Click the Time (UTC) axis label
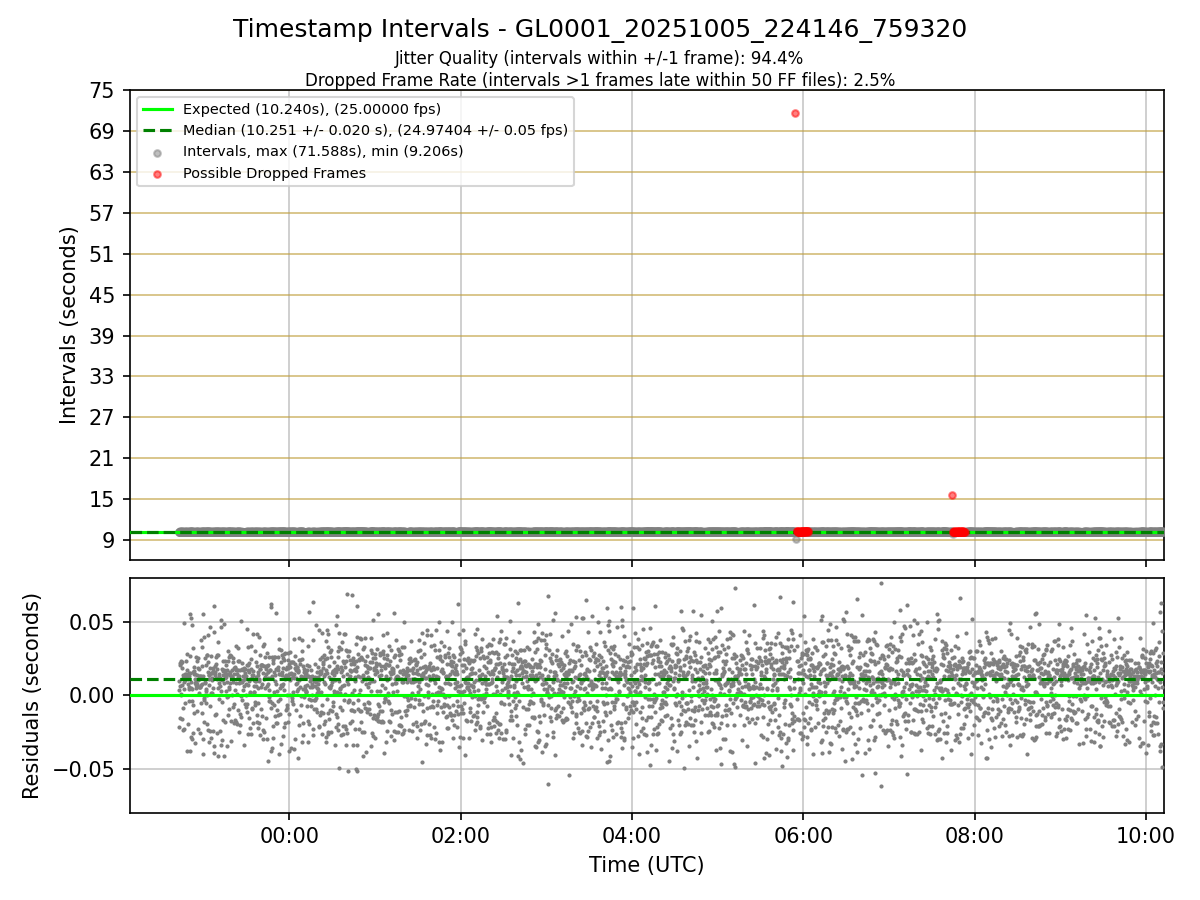 click(x=646, y=865)
